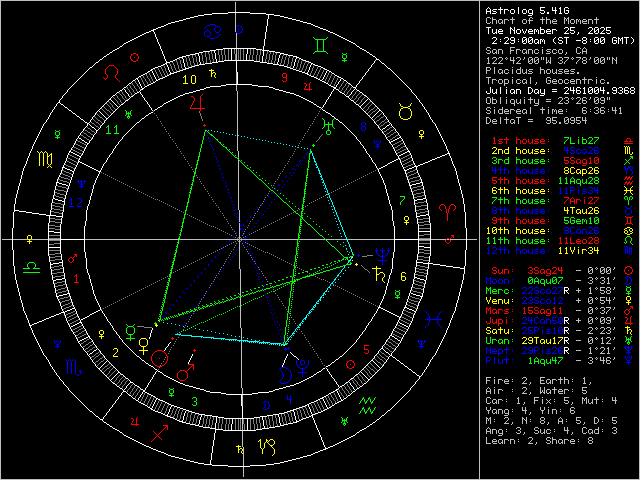Click the green Libra sign glyph in the wheel
The image size is (640, 480).
pyautogui.click(x=31, y=268)
